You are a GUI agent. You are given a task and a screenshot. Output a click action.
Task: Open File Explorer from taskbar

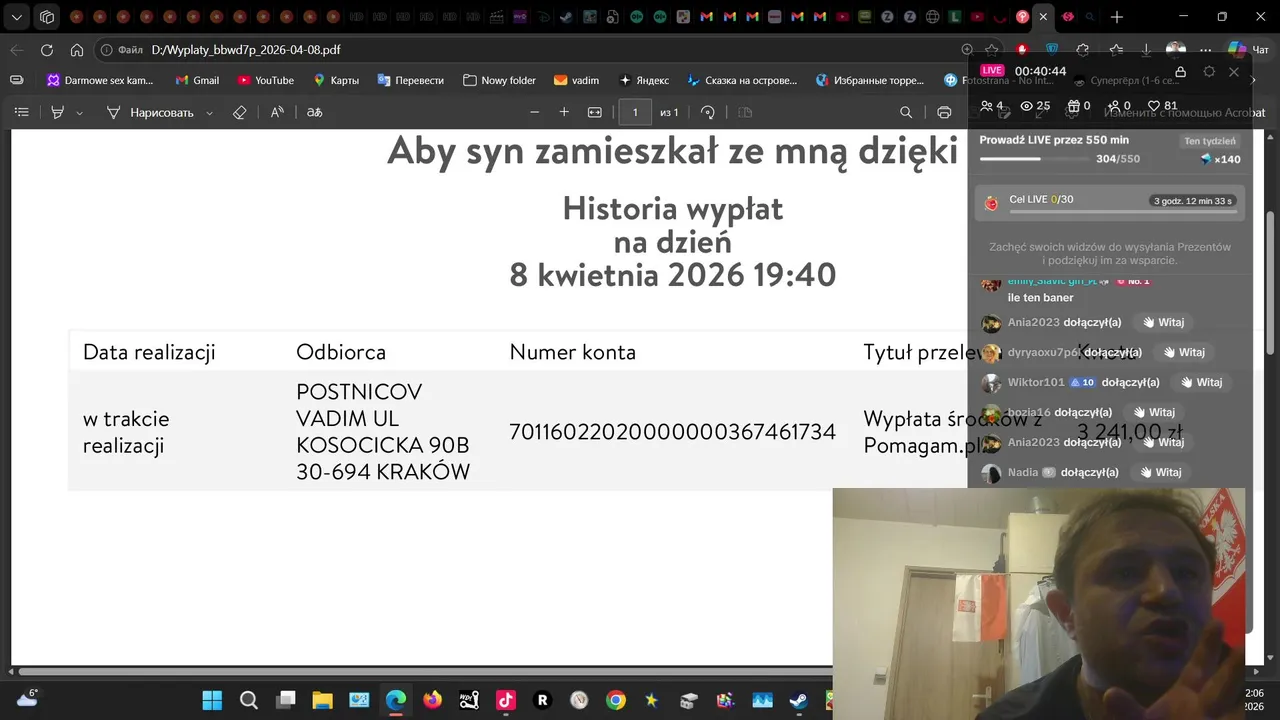click(322, 700)
